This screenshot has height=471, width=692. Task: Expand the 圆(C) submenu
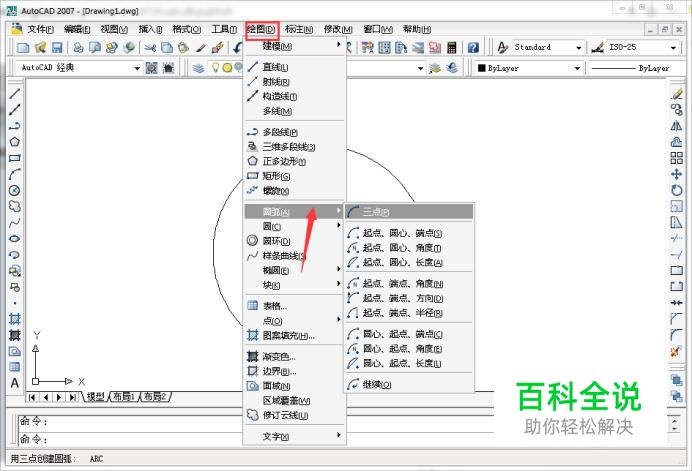(295, 226)
